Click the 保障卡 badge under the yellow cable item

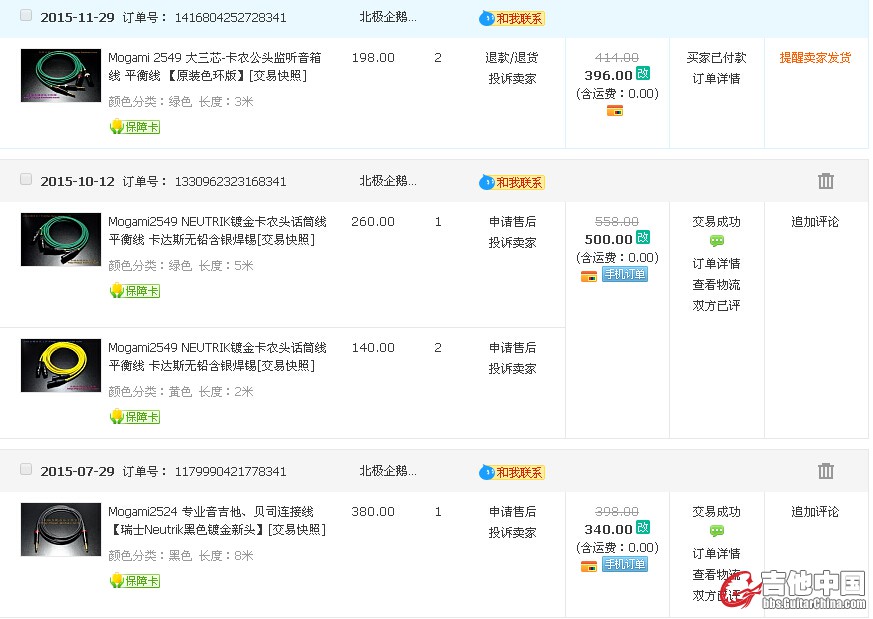click(x=135, y=417)
